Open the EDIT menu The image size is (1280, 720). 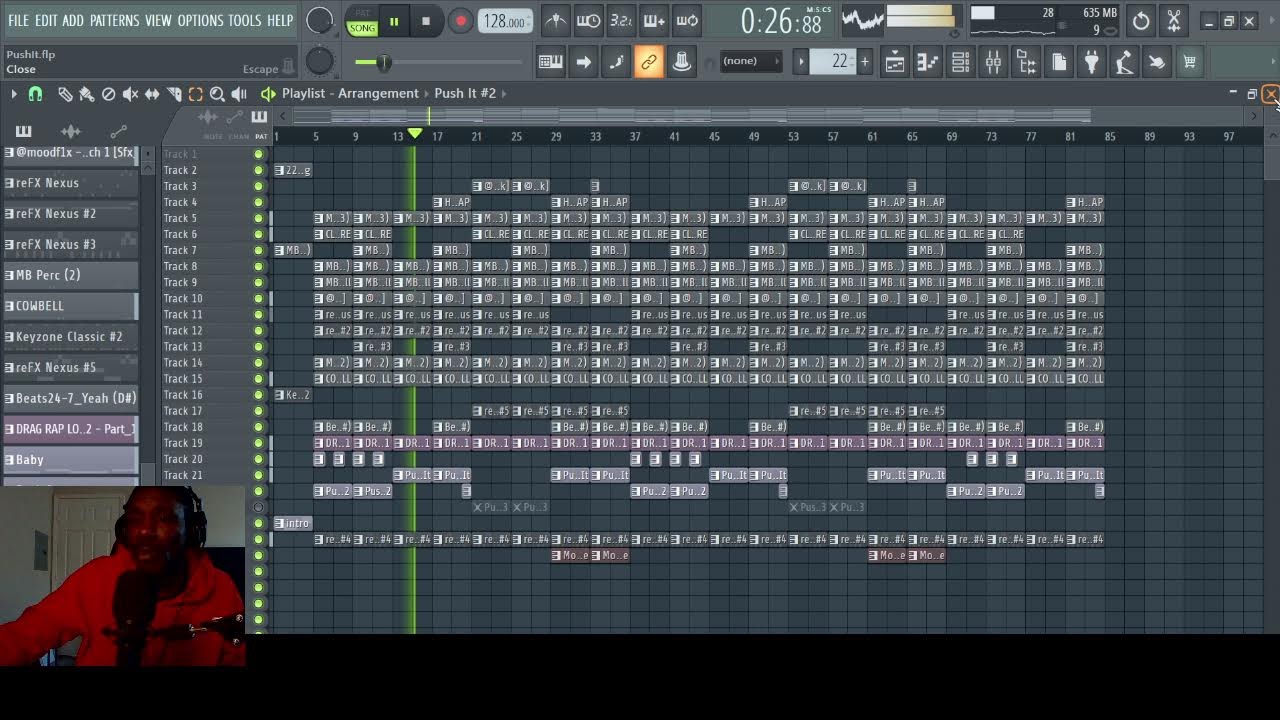click(x=46, y=20)
